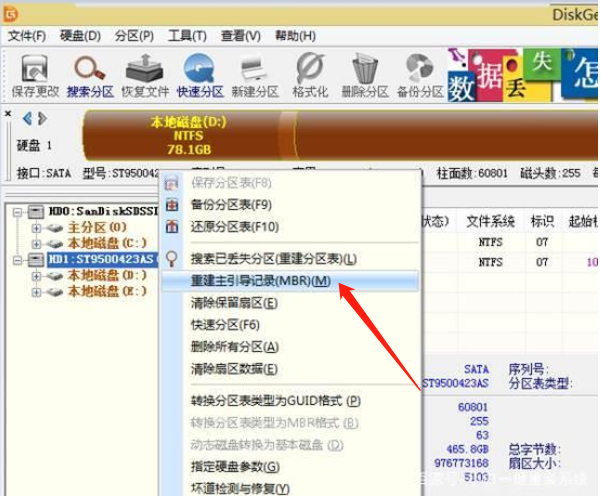Open the 查看(V) menu
Screen dimensions: 601x499
pyautogui.click(x=241, y=36)
